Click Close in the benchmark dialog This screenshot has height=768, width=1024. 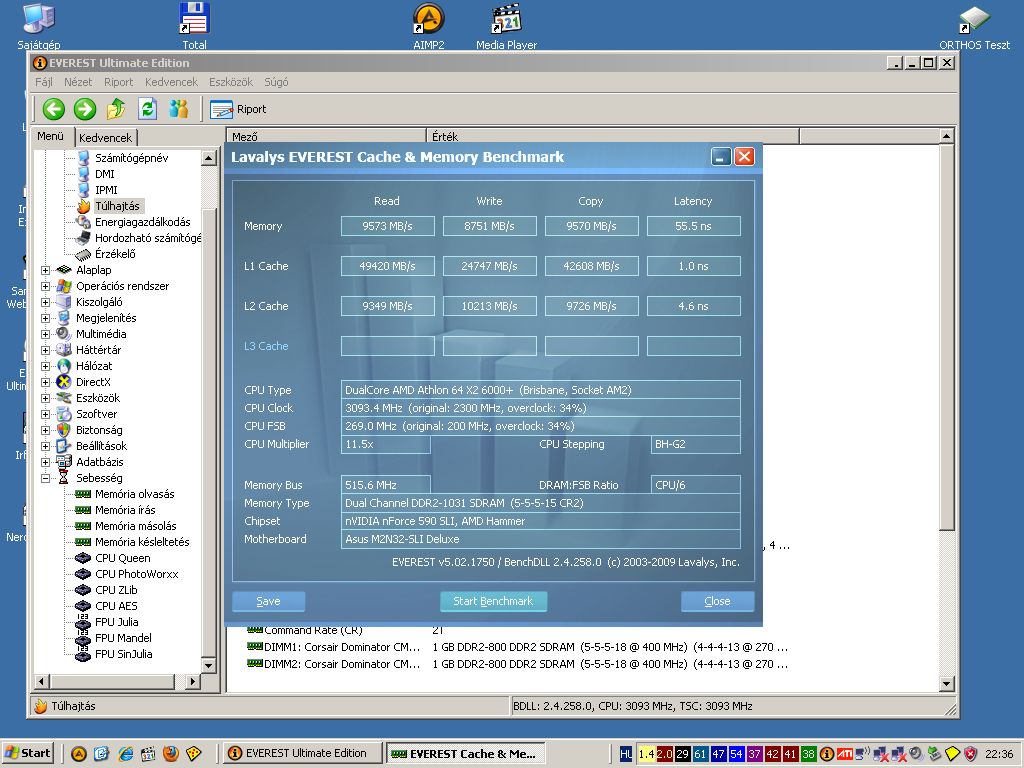tap(717, 601)
